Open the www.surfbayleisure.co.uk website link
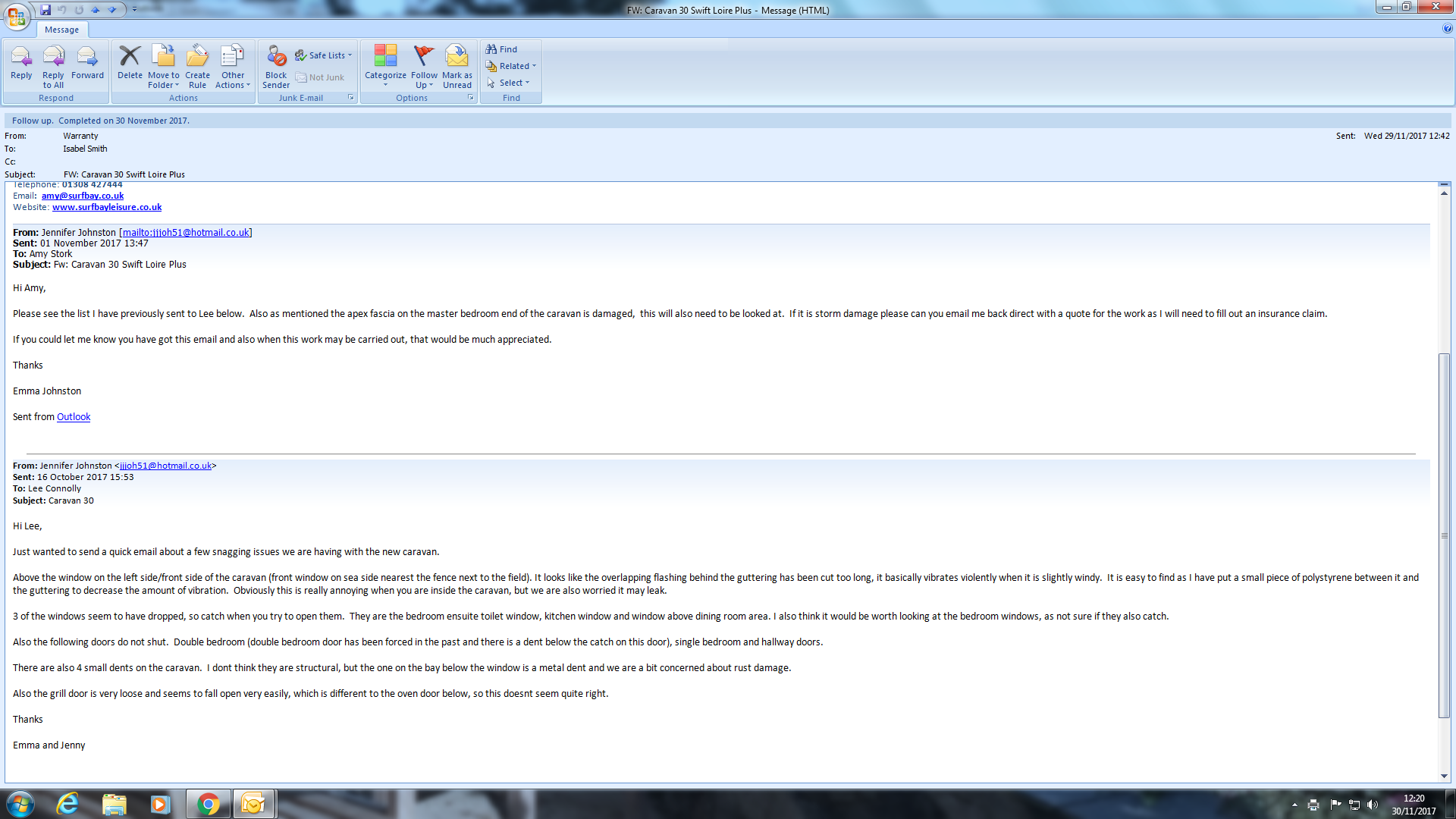 point(107,207)
